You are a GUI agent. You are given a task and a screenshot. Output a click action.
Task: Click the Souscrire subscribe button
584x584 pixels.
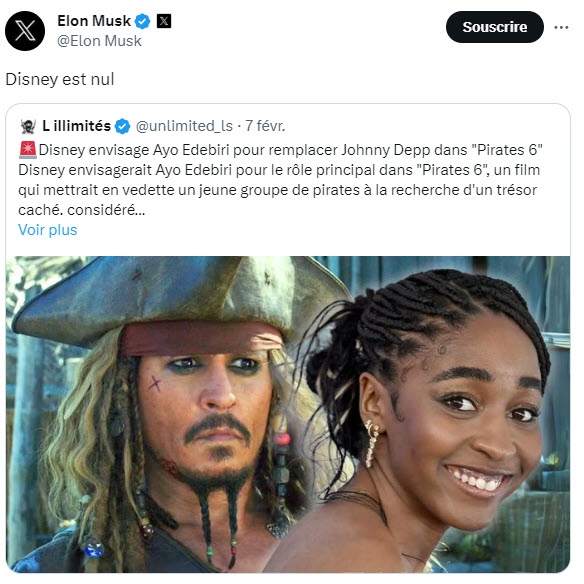pos(495,27)
